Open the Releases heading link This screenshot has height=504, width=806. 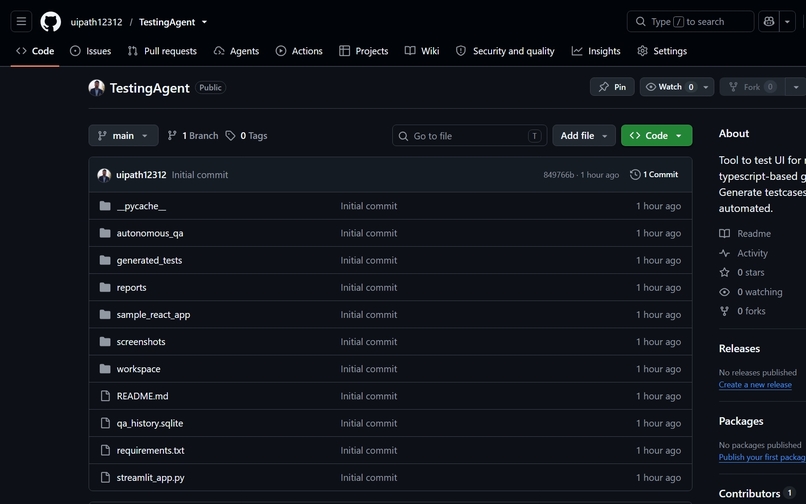(x=739, y=349)
